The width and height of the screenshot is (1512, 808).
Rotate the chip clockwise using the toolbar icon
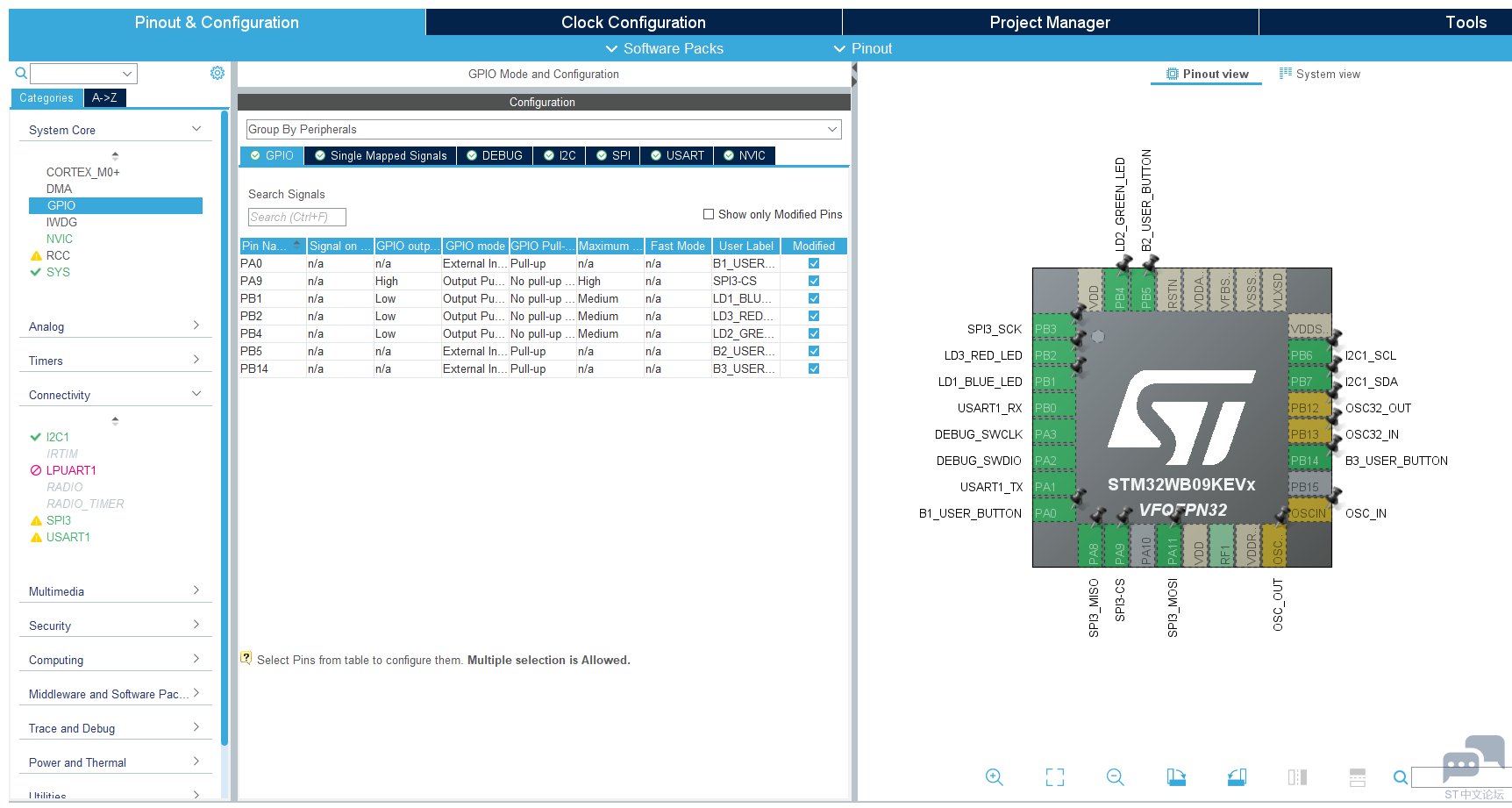1176,777
